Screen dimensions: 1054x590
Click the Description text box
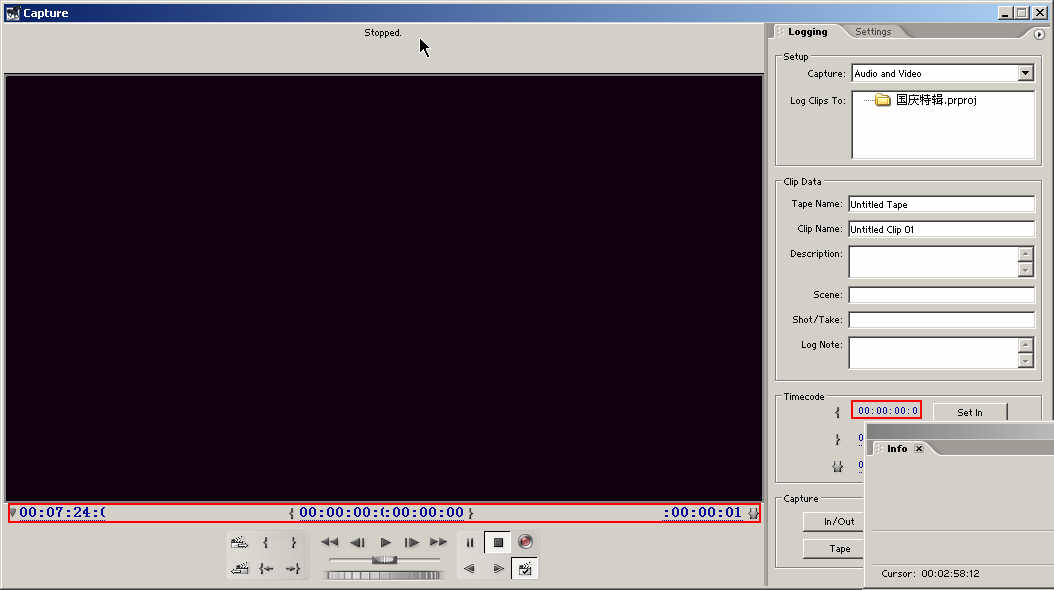[933, 261]
